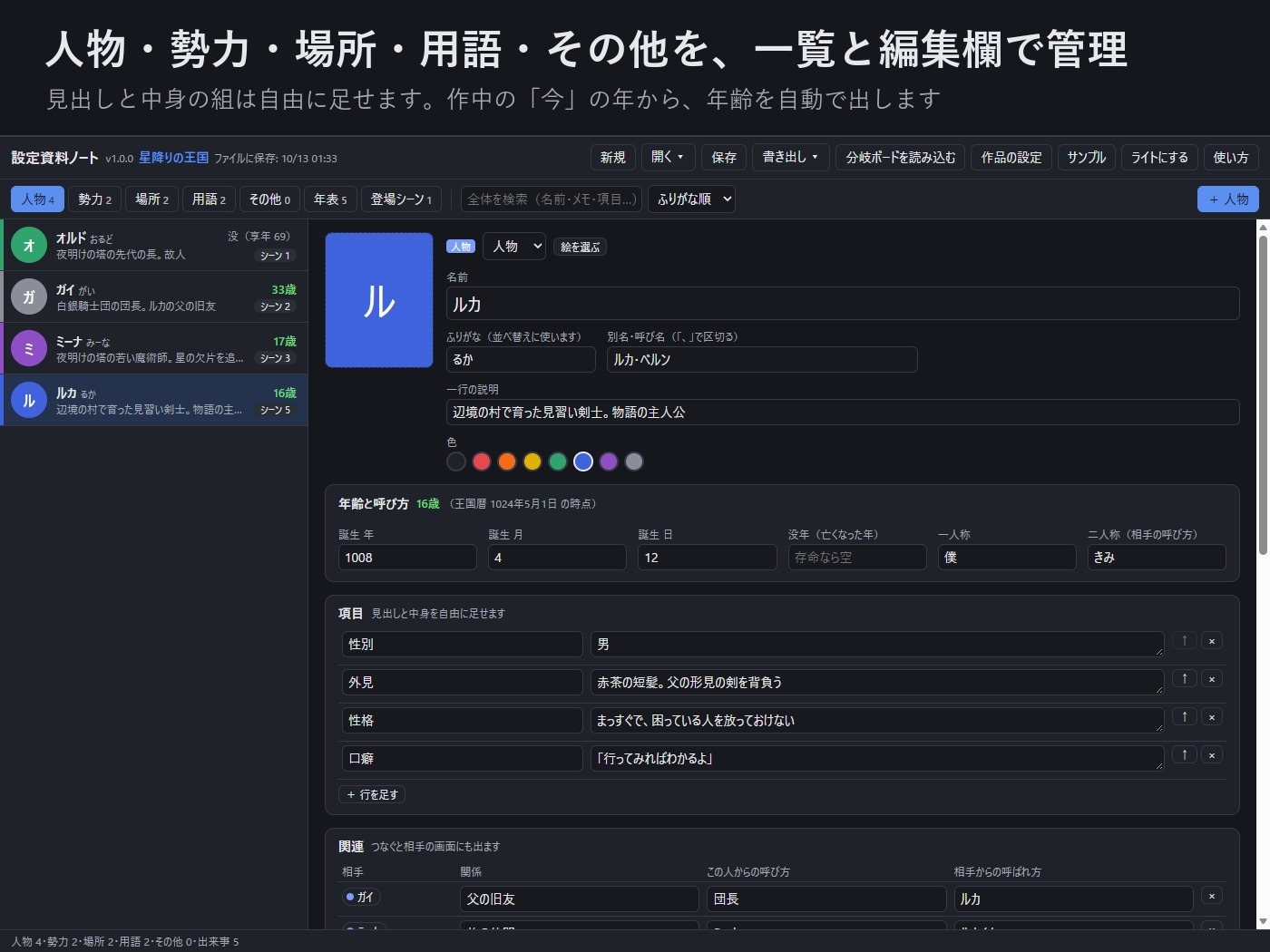The height and width of the screenshot is (952, 1270).
Task: Pick the yellow color swatch
Action: (532, 461)
